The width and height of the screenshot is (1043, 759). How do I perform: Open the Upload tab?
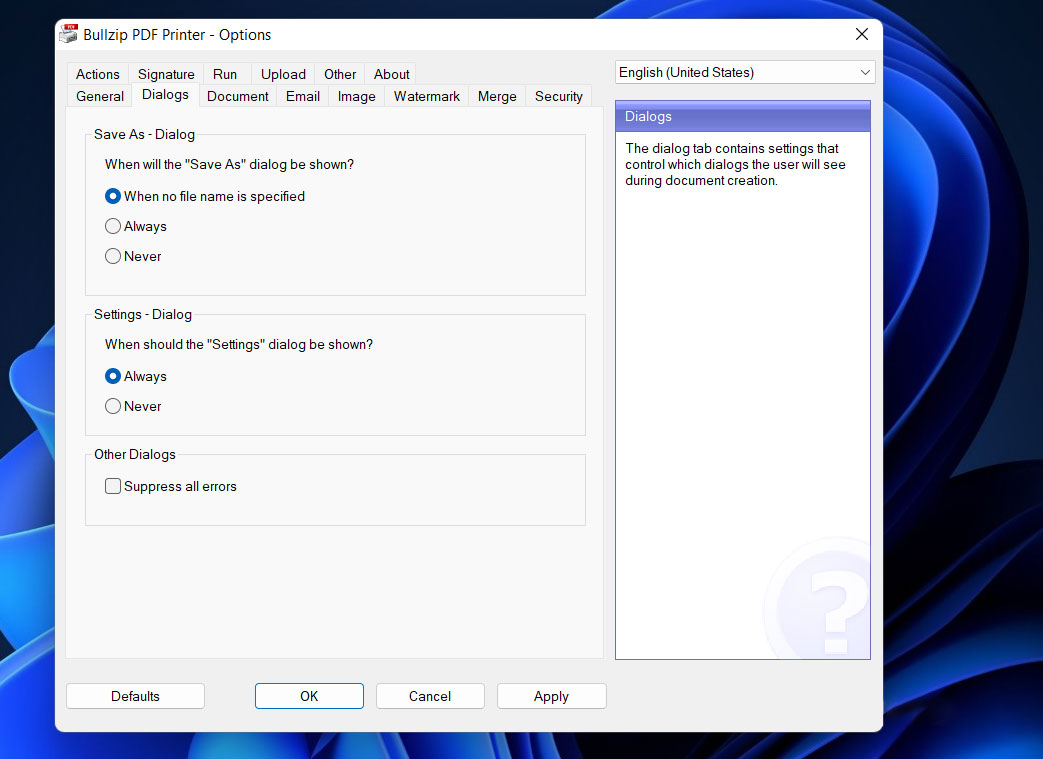click(283, 74)
